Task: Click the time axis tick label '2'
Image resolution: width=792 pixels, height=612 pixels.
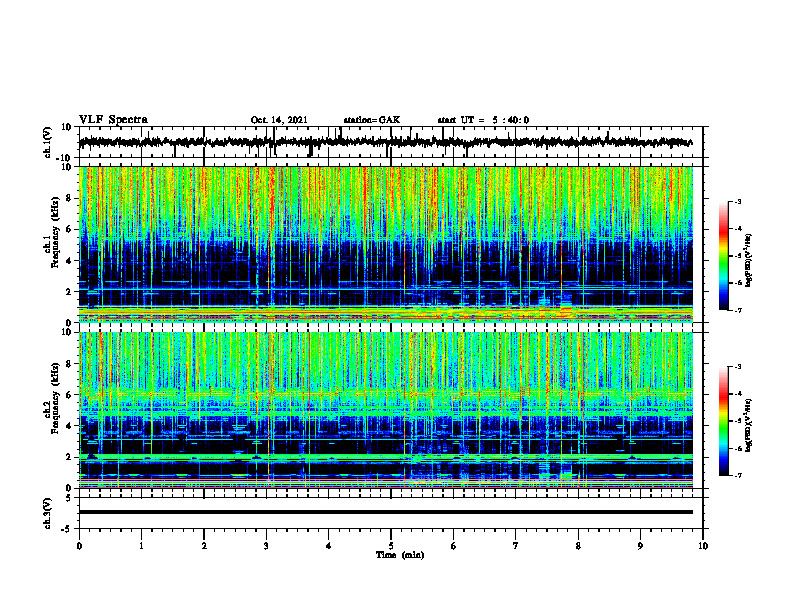Action: click(204, 546)
